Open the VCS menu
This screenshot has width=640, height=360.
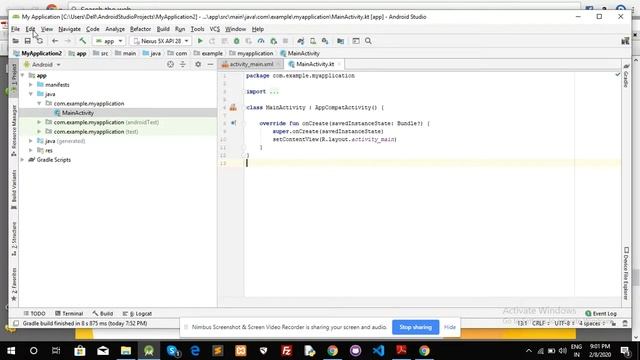214,29
